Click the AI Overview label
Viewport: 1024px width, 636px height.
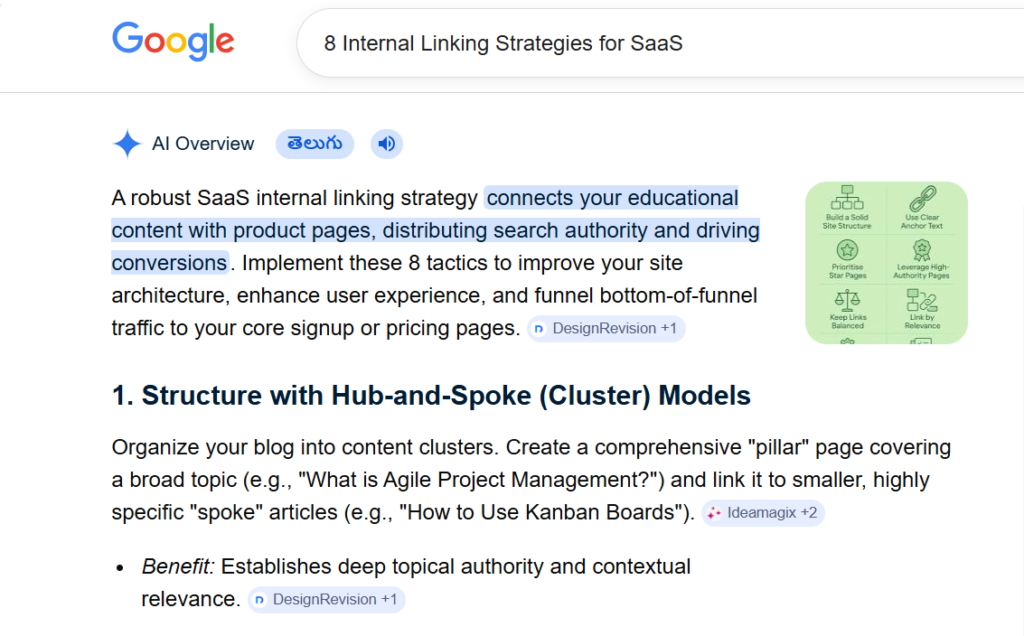tap(203, 144)
